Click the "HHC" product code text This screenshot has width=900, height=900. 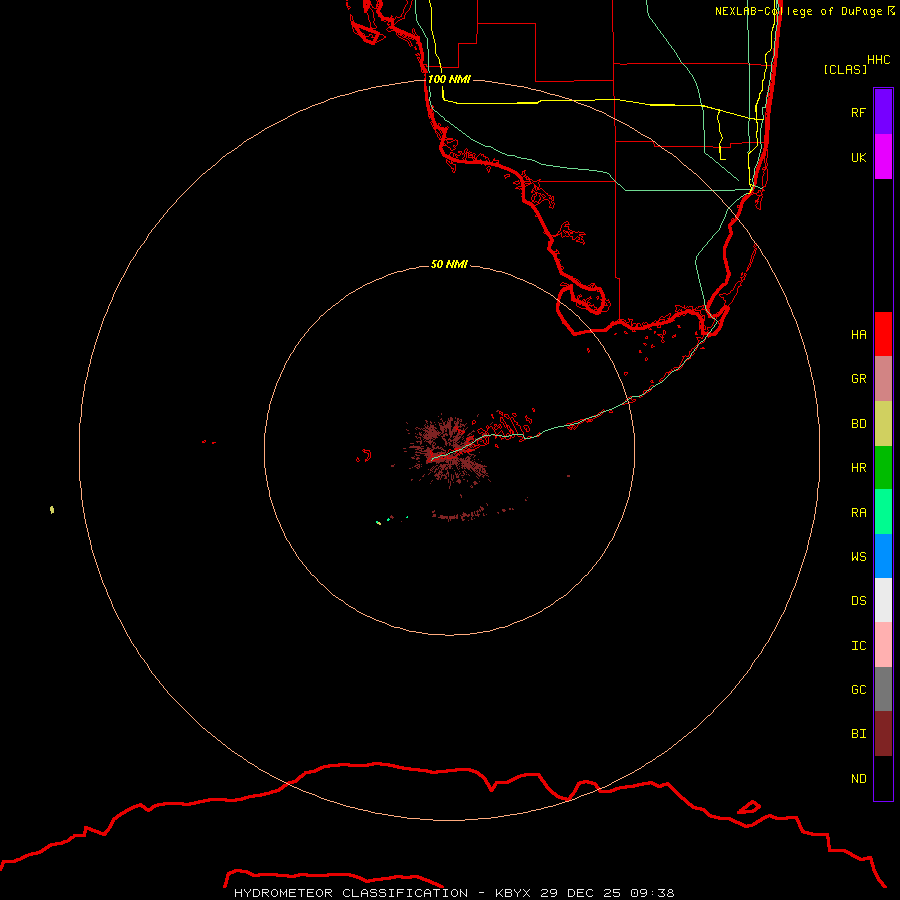[x=878, y=60]
